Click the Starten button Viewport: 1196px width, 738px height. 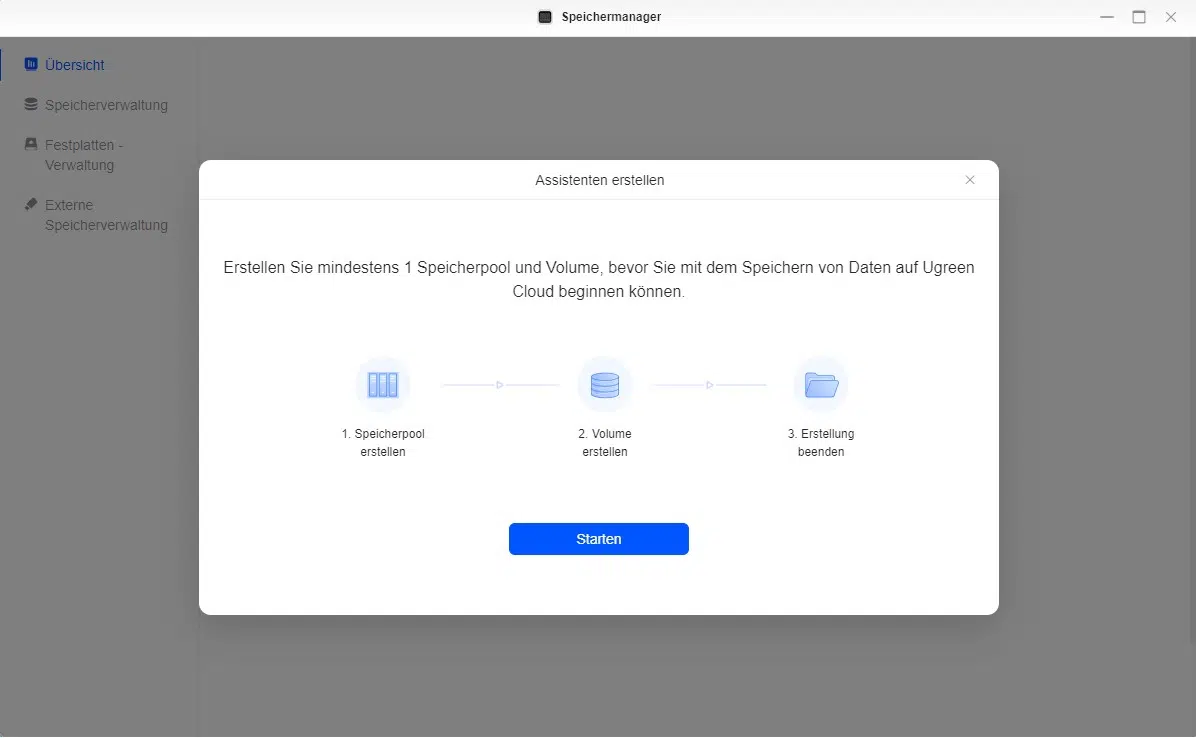599,539
